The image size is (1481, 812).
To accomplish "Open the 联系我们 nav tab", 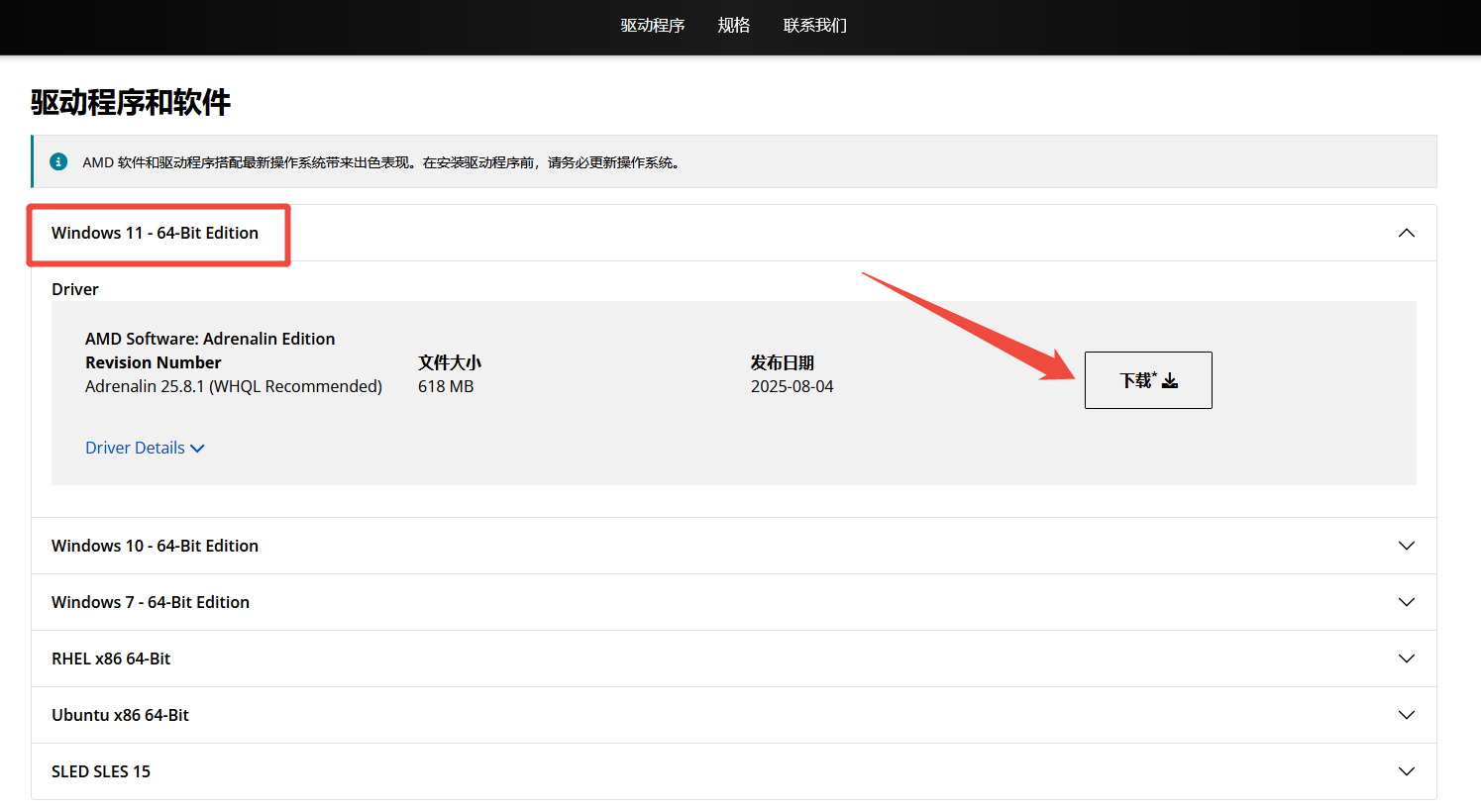I will coord(815,26).
